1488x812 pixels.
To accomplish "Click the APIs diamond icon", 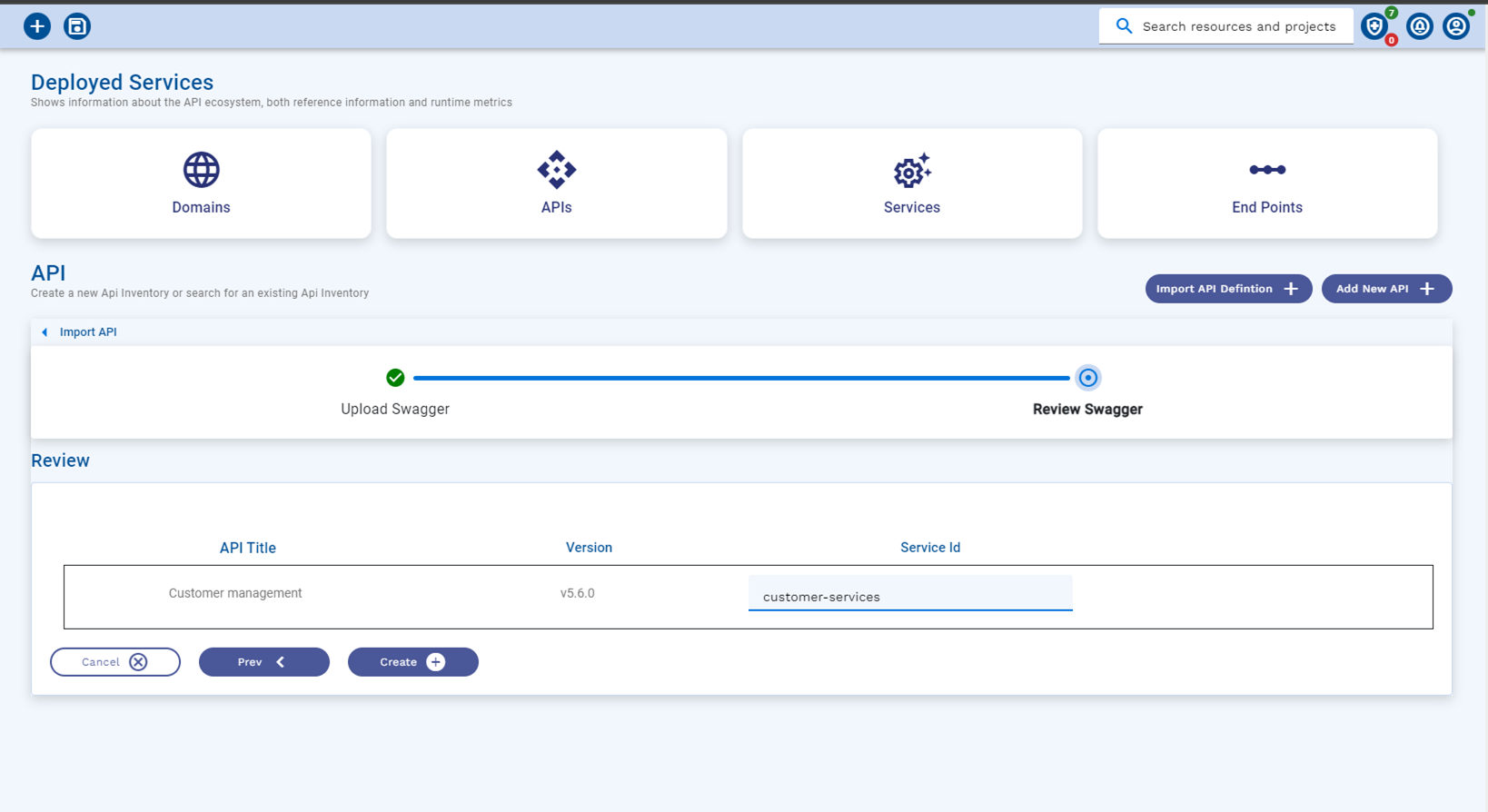I will coord(557,170).
